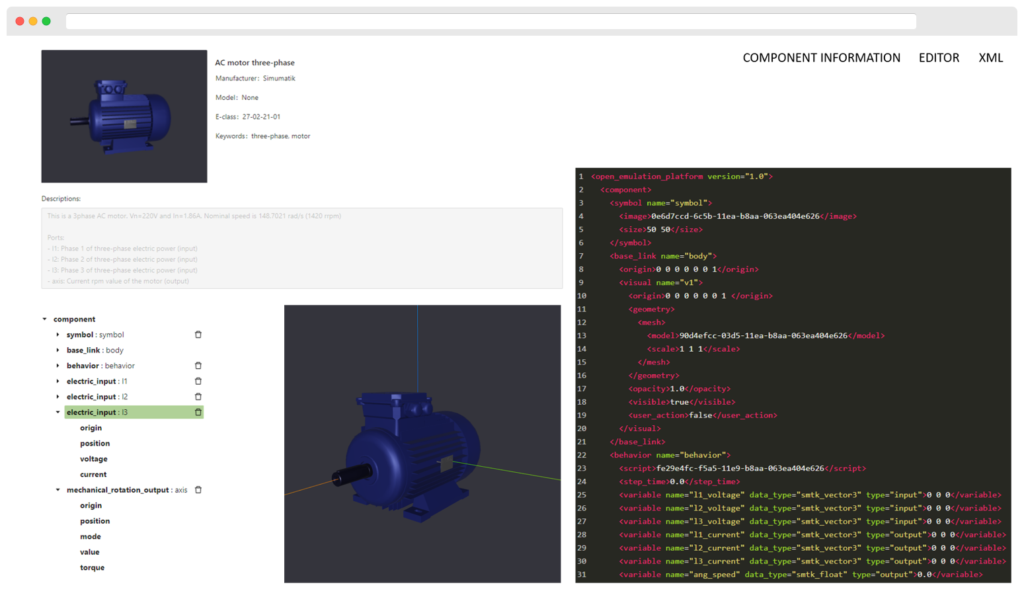
Task: Select position under mechanical_rotation_output
Action: tap(95, 521)
